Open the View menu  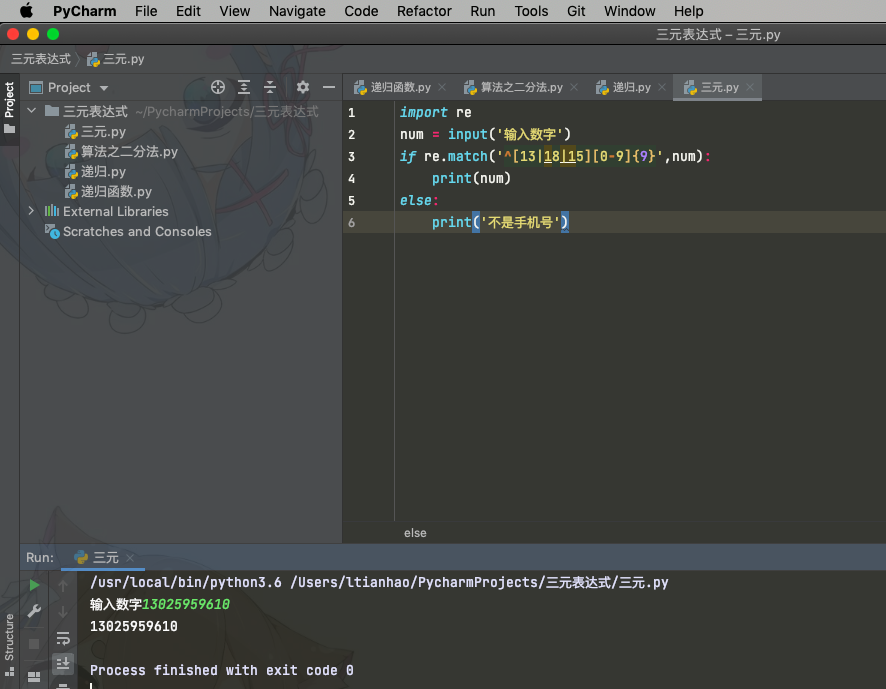click(x=234, y=11)
